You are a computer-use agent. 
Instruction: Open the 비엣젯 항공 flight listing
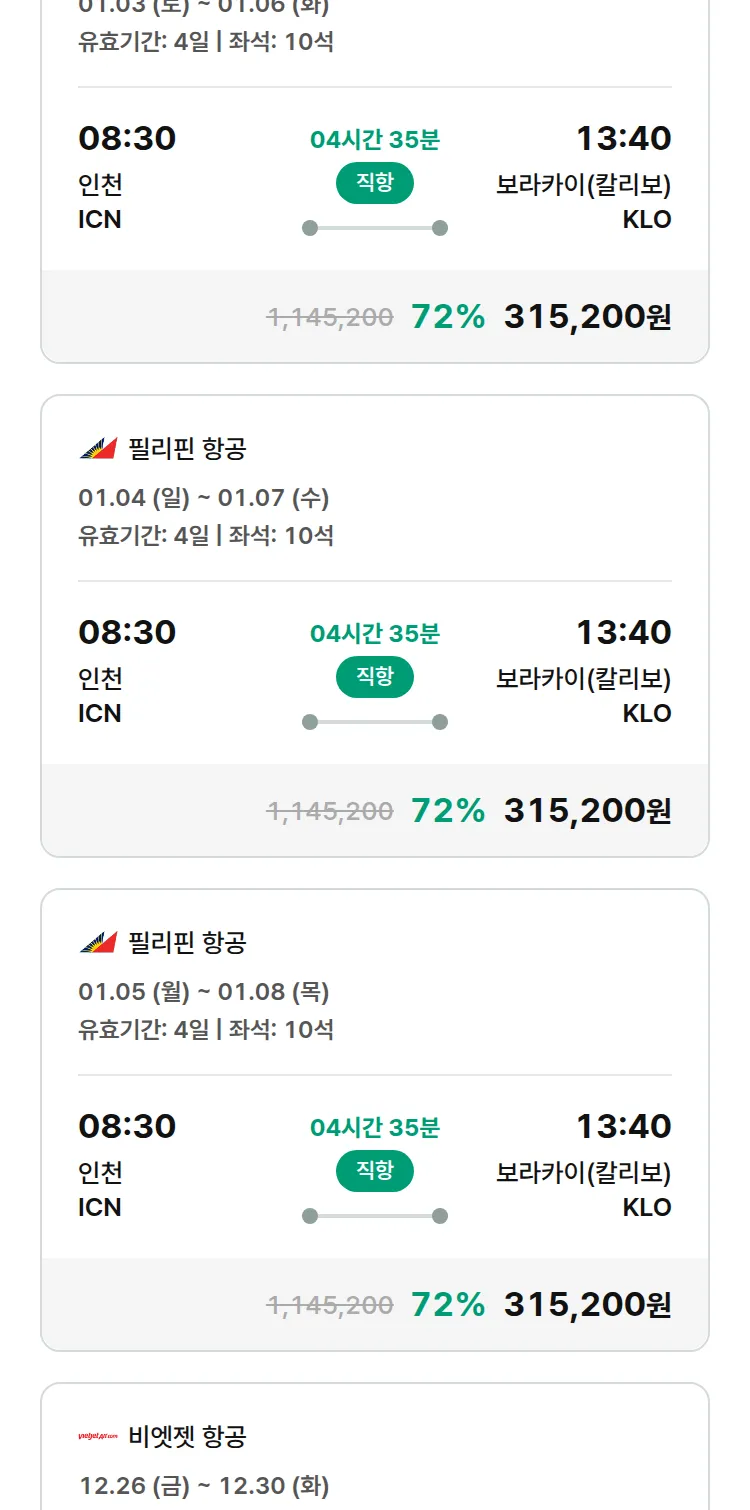click(187, 1437)
